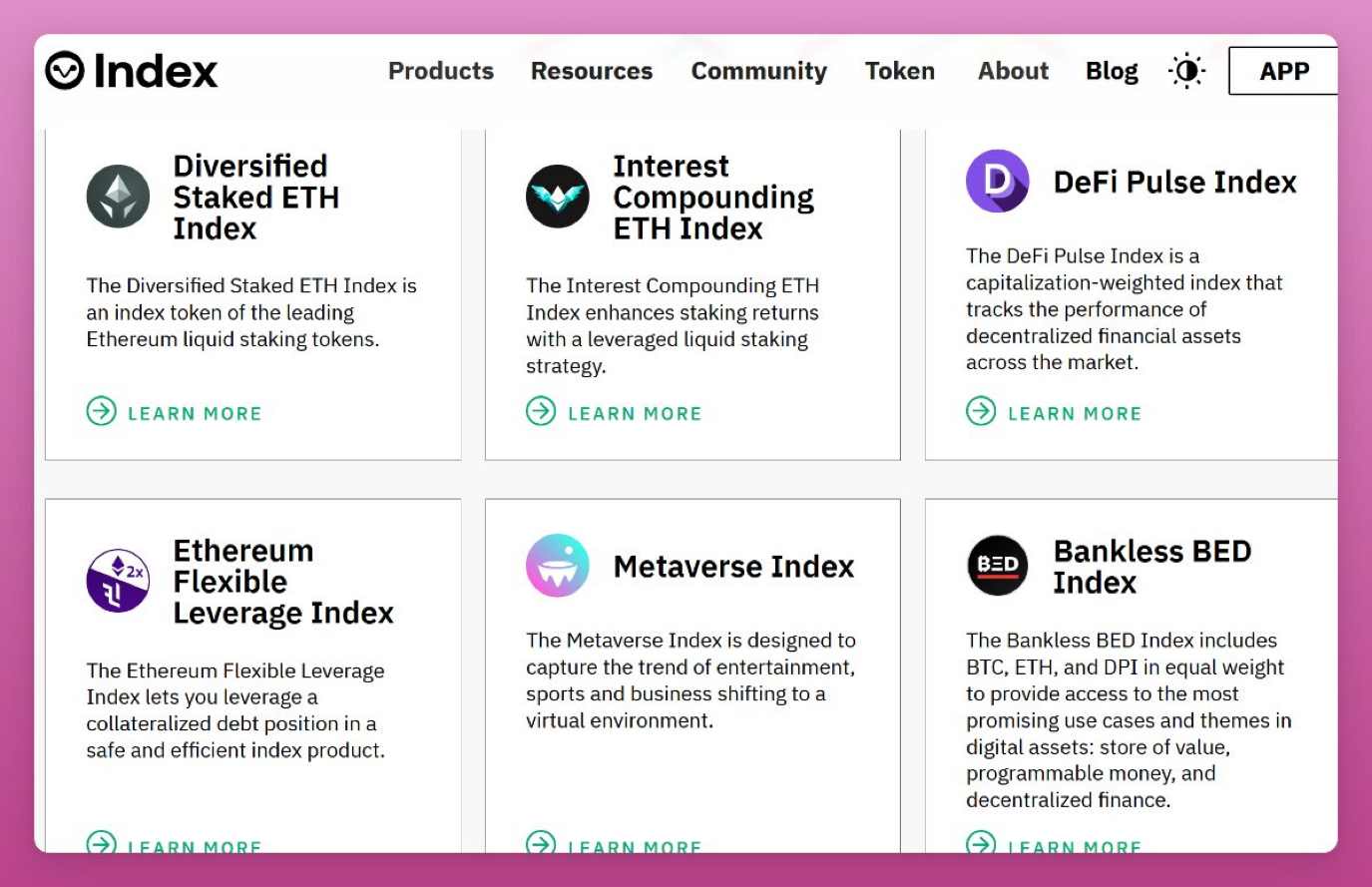Open the Products menu

441,71
